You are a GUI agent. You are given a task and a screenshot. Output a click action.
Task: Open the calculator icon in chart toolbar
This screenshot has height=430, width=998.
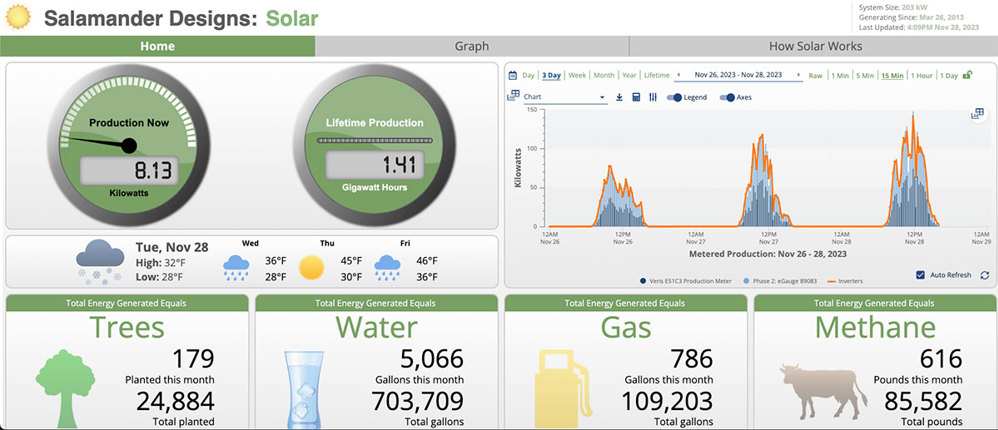coord(636,97)
